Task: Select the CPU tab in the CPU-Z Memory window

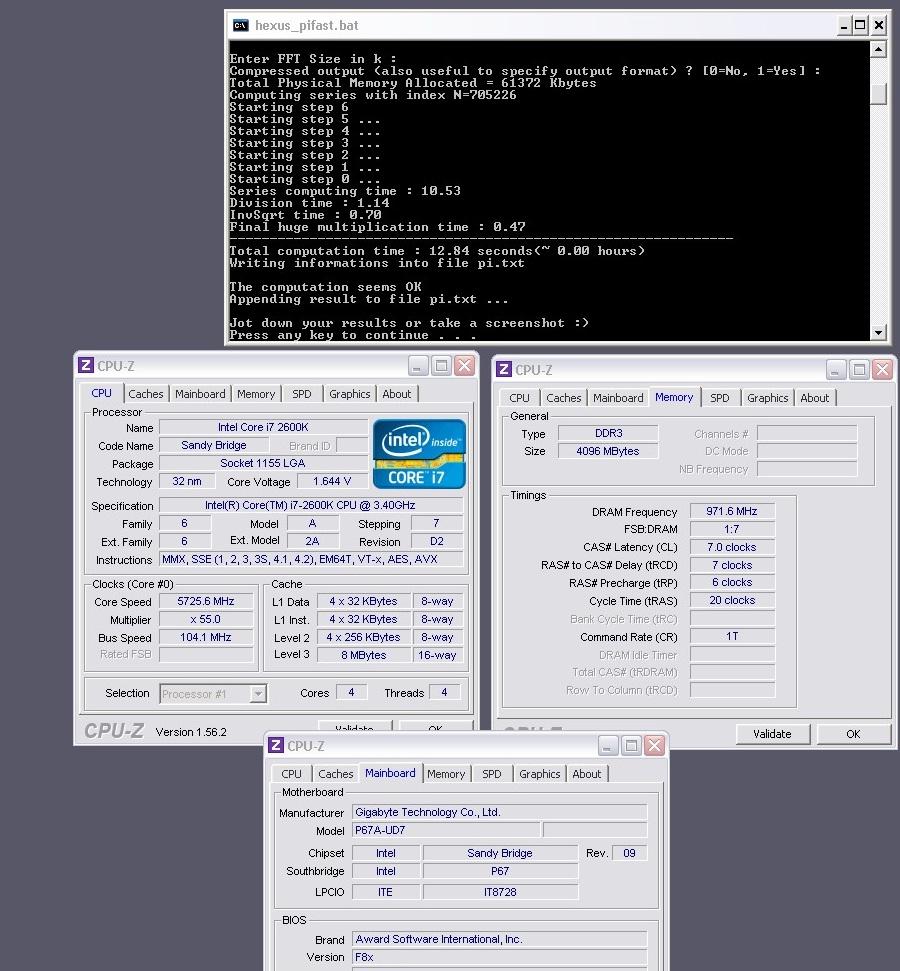Action: point(519,398)
